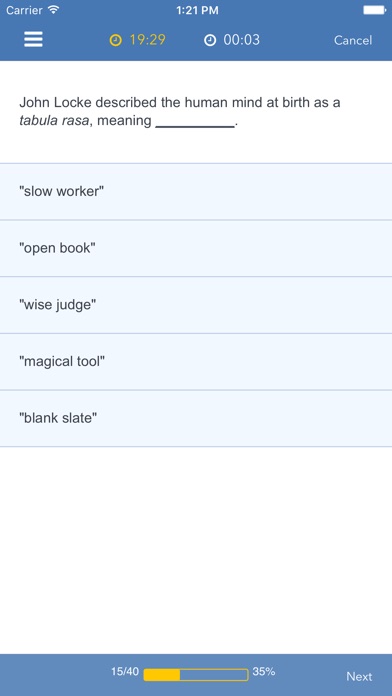Tap the yellow total time clock icon

coord(115,40)
